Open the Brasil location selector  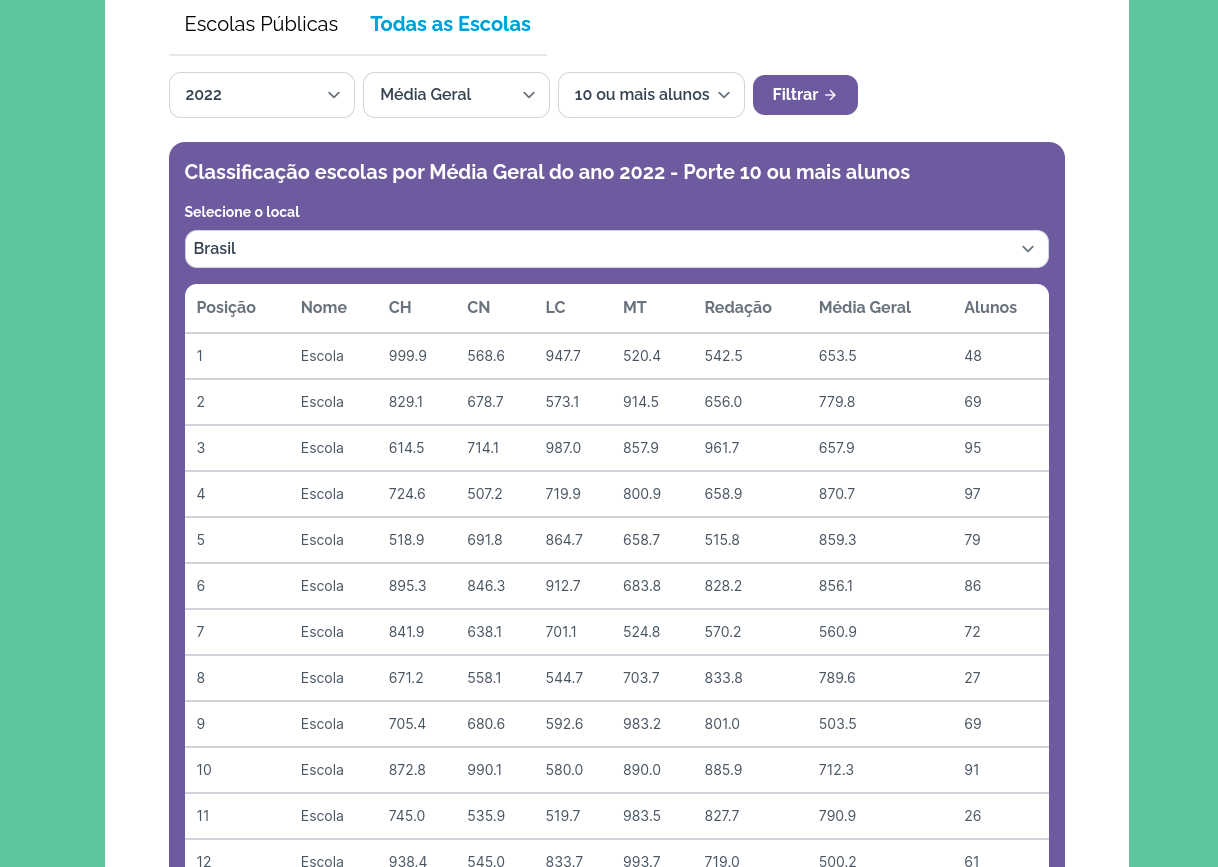[616, 249]
